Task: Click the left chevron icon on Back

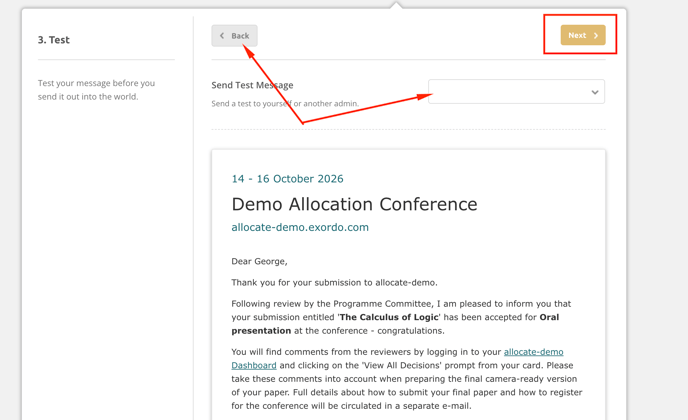Action: 222,36
